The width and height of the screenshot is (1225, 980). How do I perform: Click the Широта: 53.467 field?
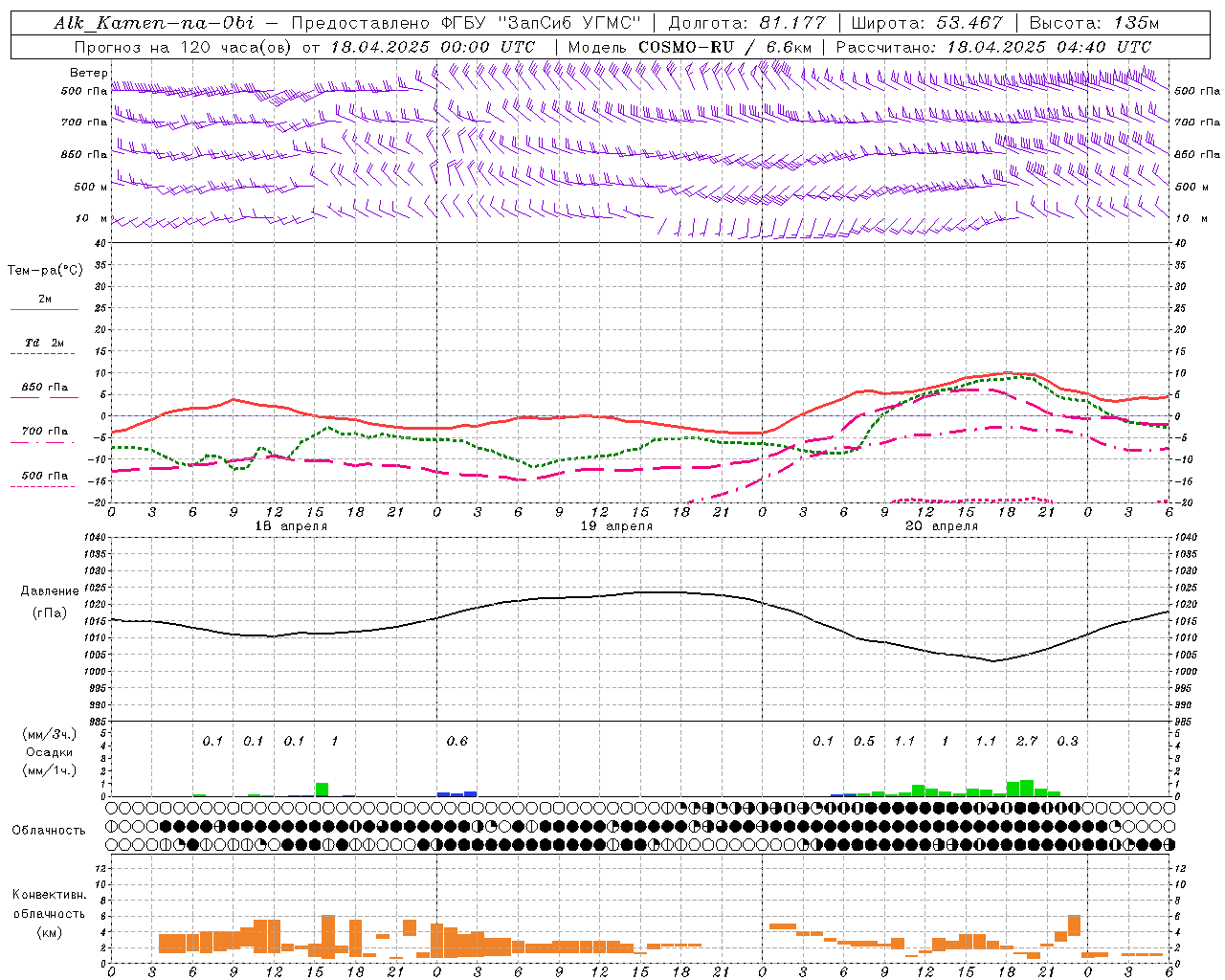click(x=926, y=23)
